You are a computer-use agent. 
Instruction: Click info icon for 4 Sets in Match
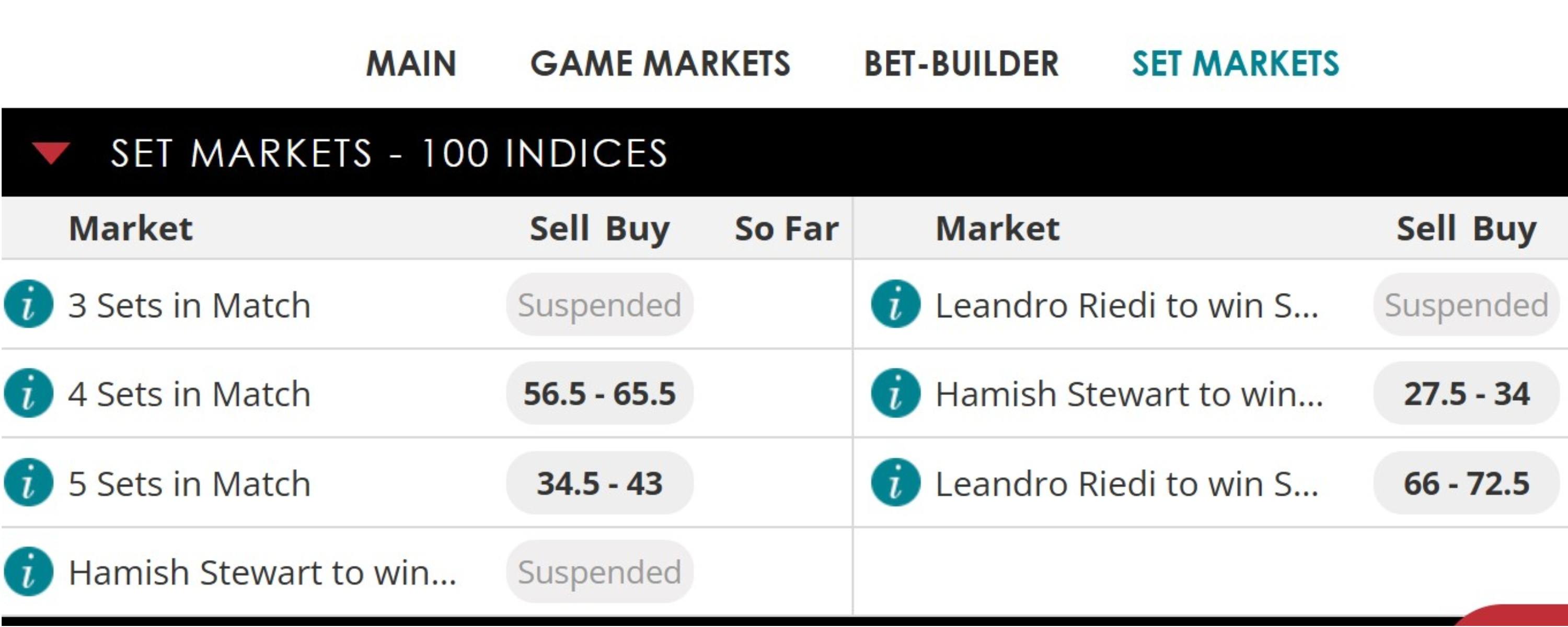point(29,393)
